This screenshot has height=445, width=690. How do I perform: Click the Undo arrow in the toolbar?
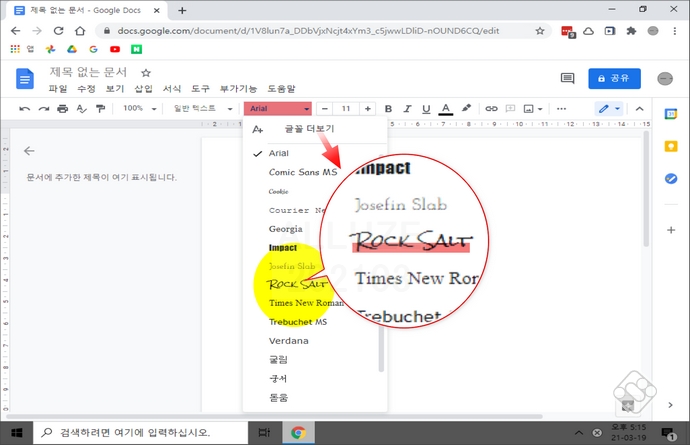tap(25, 109)
